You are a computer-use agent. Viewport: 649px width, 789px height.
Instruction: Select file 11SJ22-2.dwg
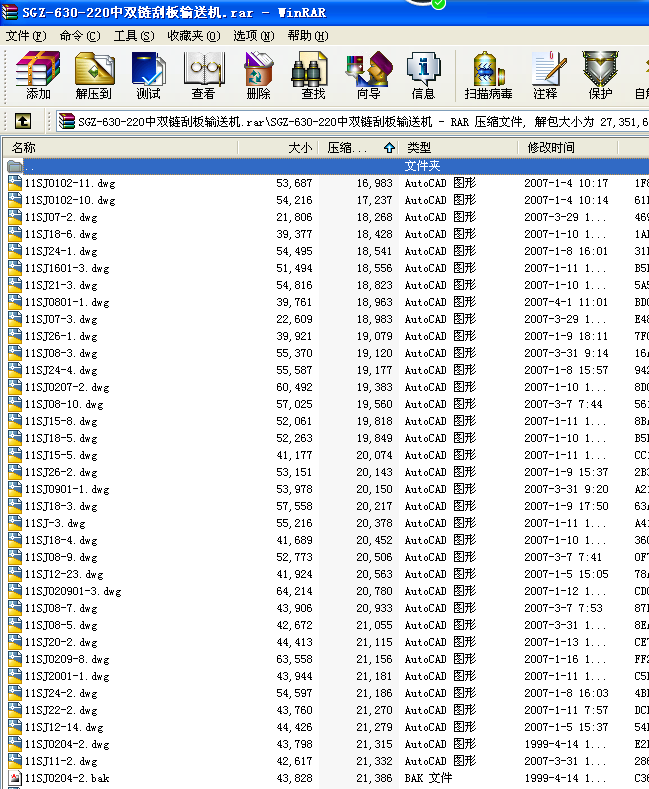point(61,710)
